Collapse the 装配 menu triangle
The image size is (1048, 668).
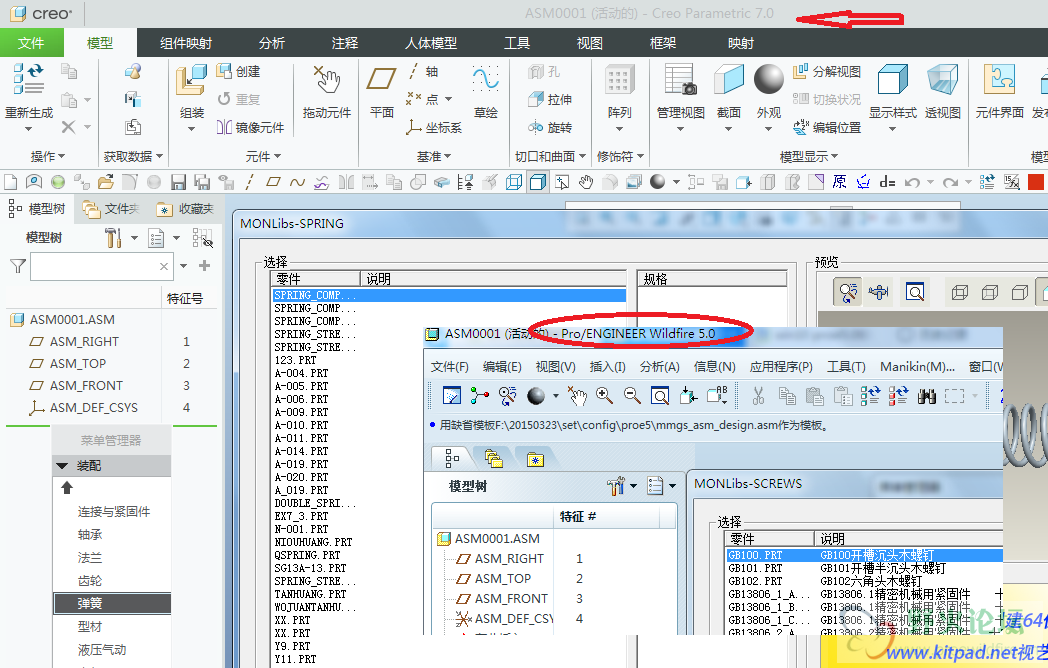pos(62,466)
